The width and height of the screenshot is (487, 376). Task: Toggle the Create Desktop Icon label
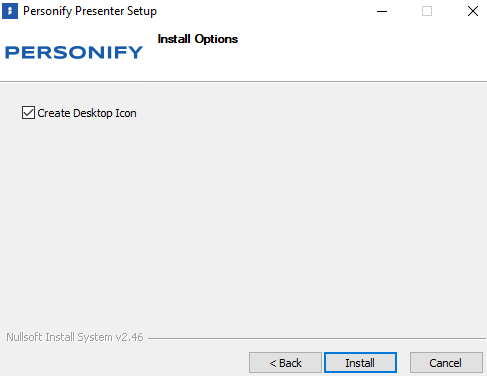[x=87, y=113]
